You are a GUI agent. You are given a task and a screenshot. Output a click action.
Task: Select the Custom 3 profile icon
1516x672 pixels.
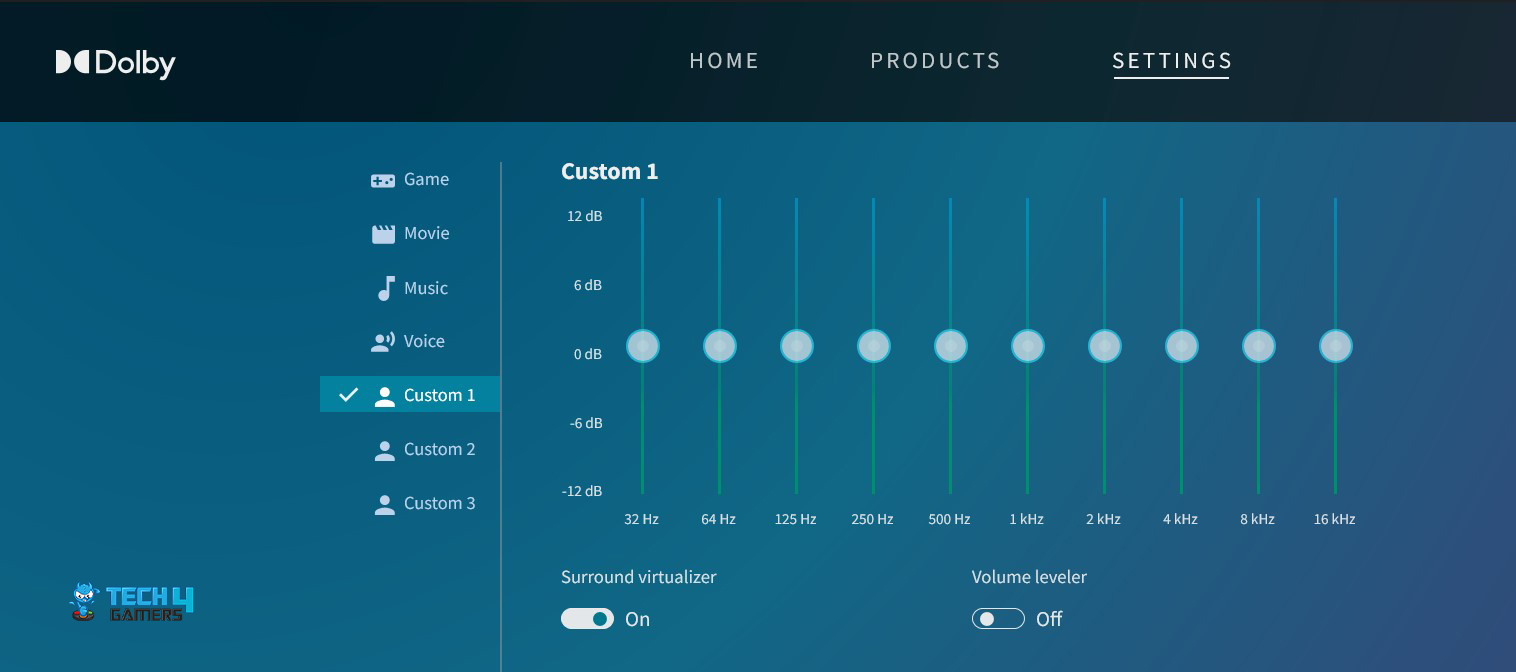pyautogui.click(x=384, y=504)
